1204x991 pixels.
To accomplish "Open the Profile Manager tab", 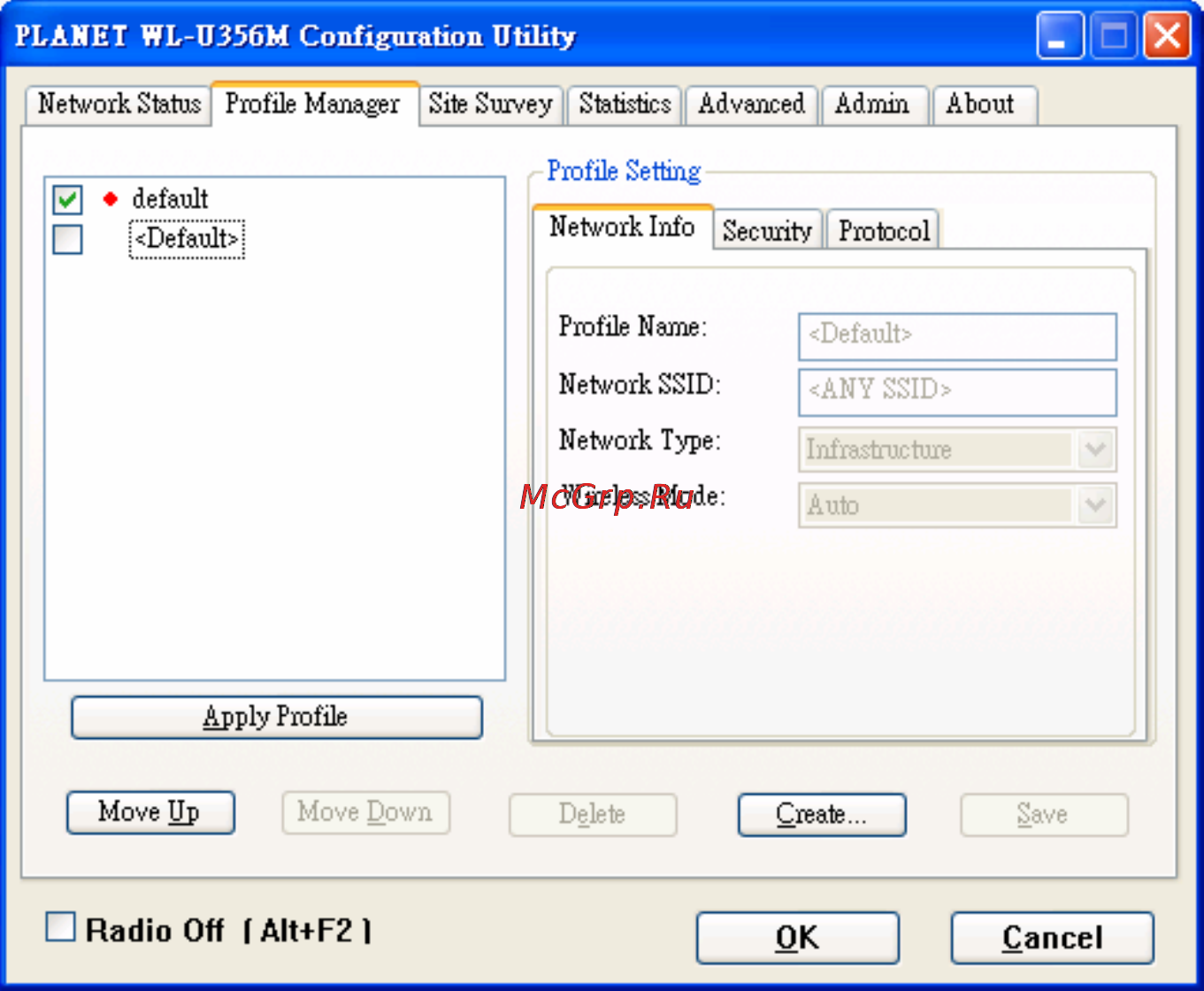I will (x=313, y=104).
